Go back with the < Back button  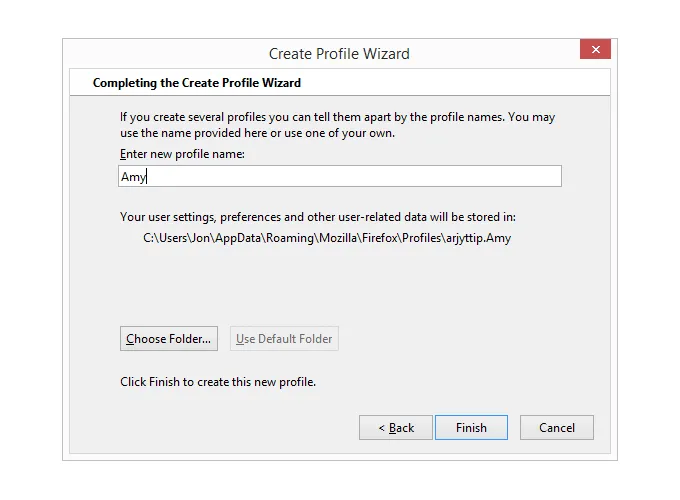pyautogui.click(x=396, y=428)
